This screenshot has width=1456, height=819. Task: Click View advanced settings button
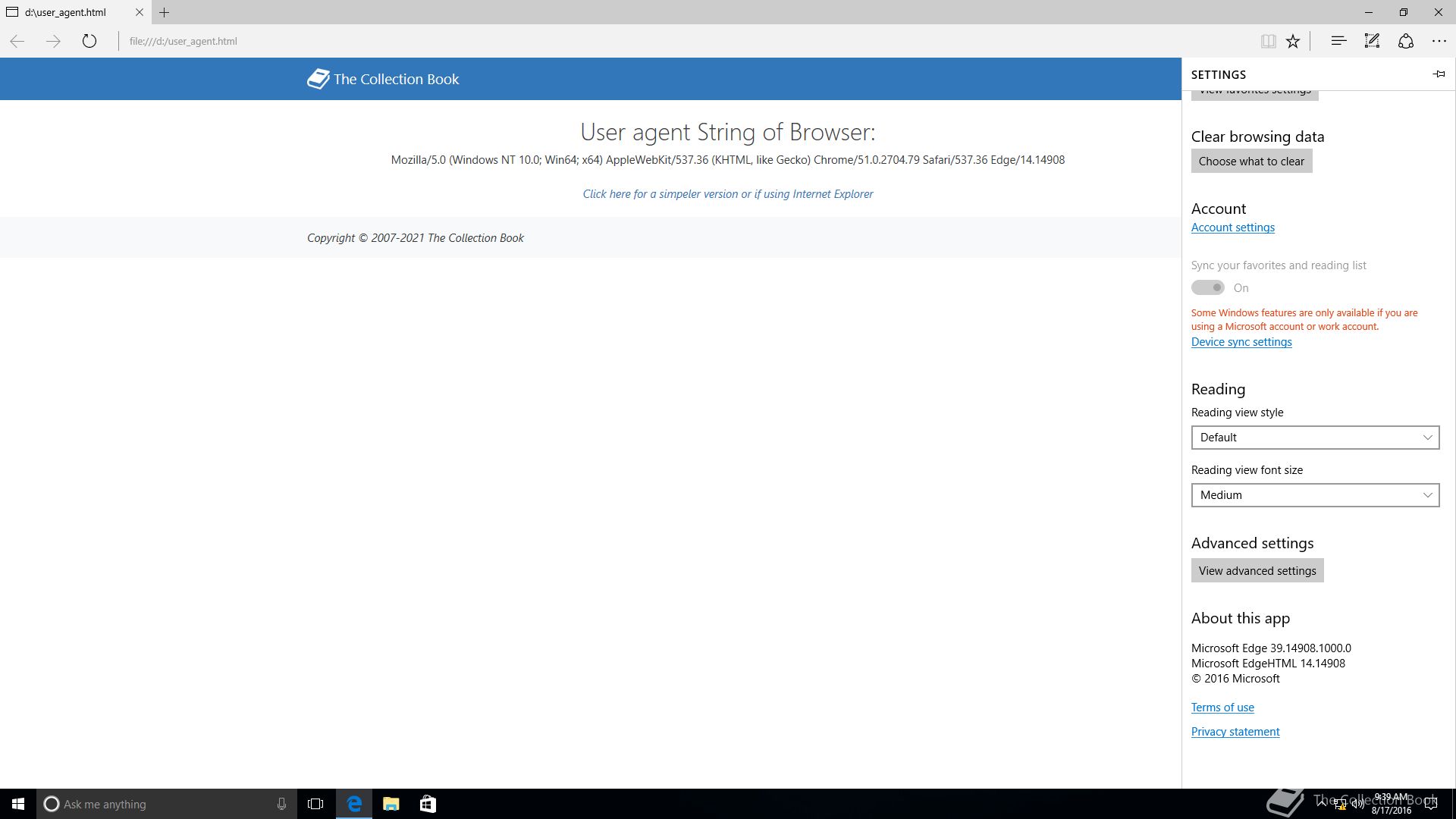(x=1257, y=571)
